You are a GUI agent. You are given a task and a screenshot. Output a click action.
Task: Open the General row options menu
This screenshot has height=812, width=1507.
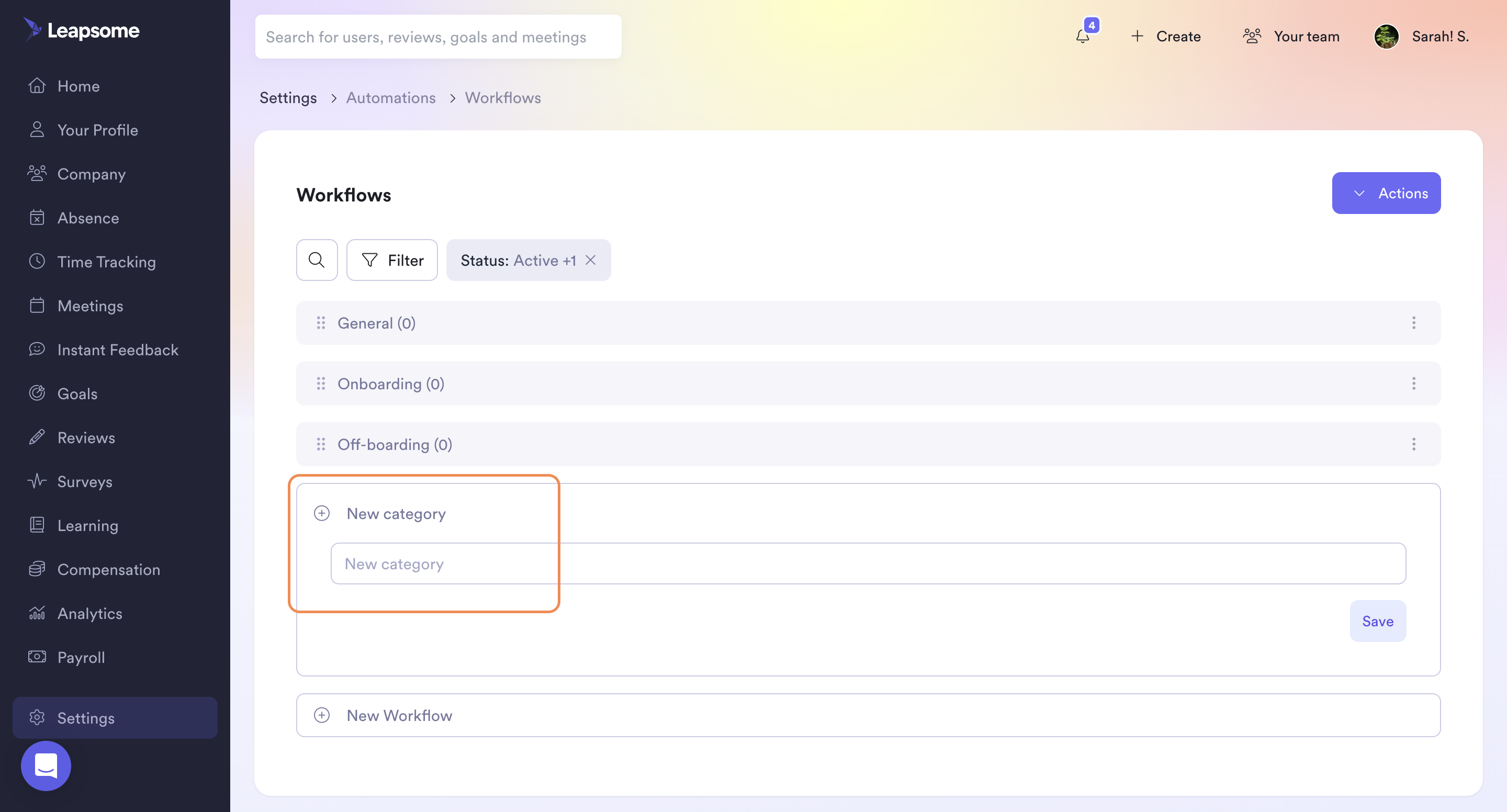[1413, 323]
